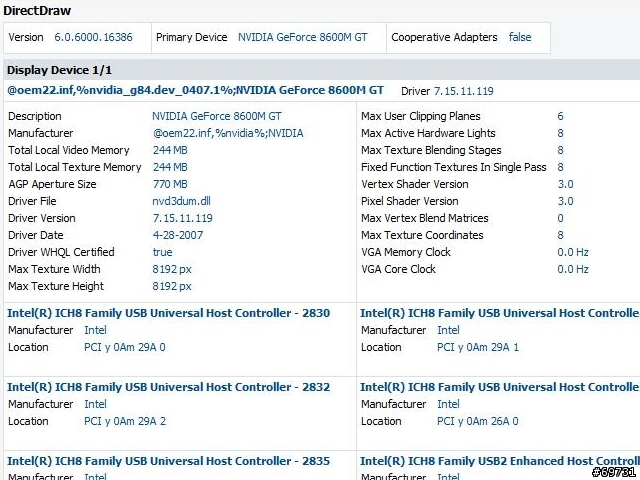
Task: Click VGA Core Clock value 0.0 Hz
Action: coord(573,269)
